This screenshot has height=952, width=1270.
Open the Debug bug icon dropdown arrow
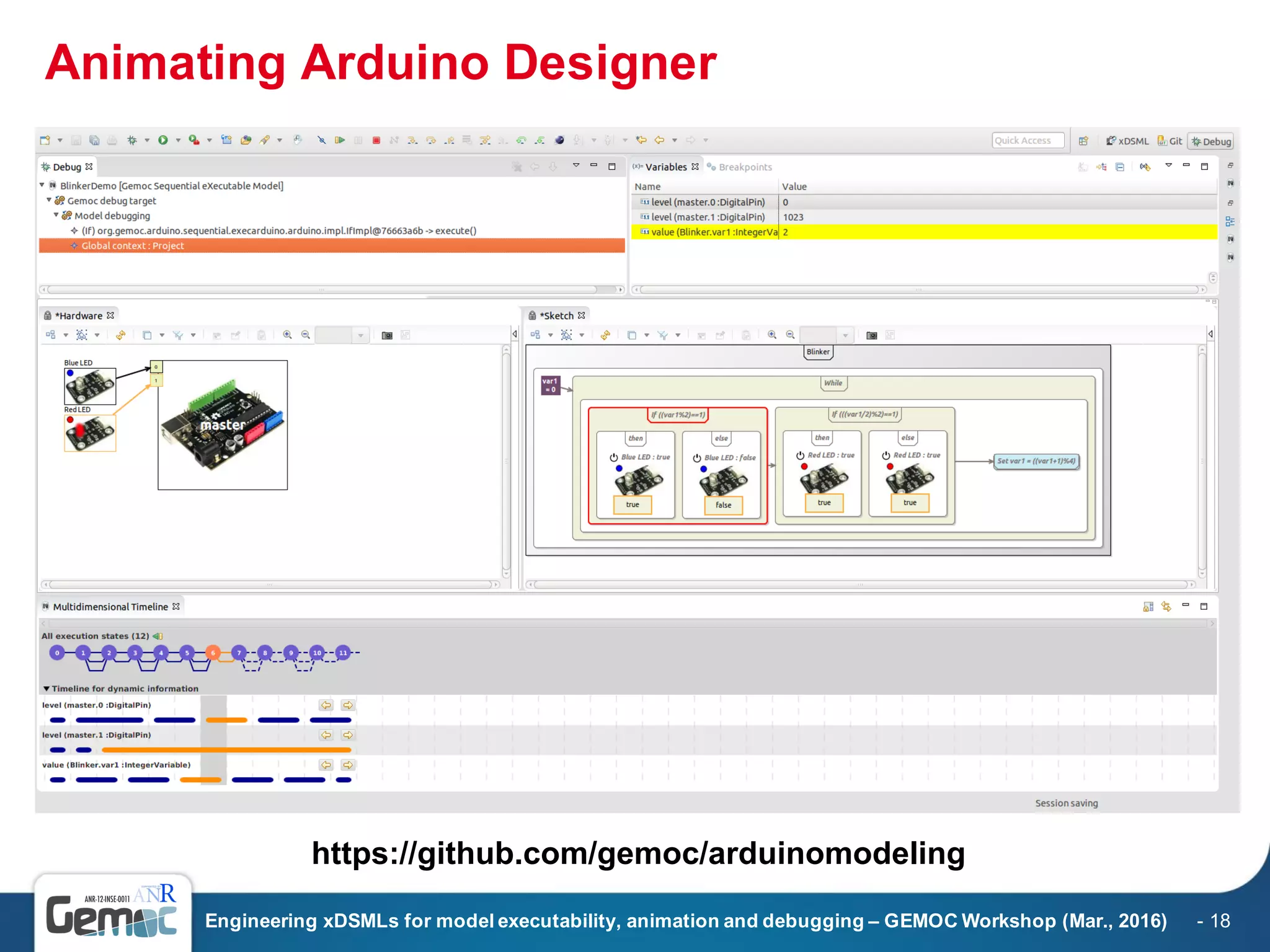pos(147,140)
